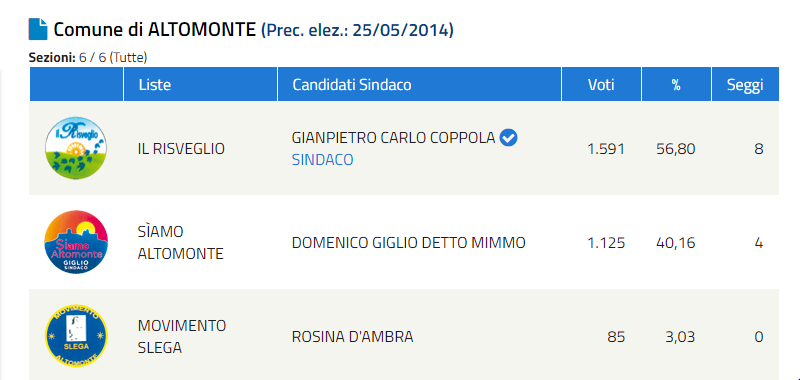
Task: Open the SINDACO link under Coppola
Action: [x=322, y=160]
